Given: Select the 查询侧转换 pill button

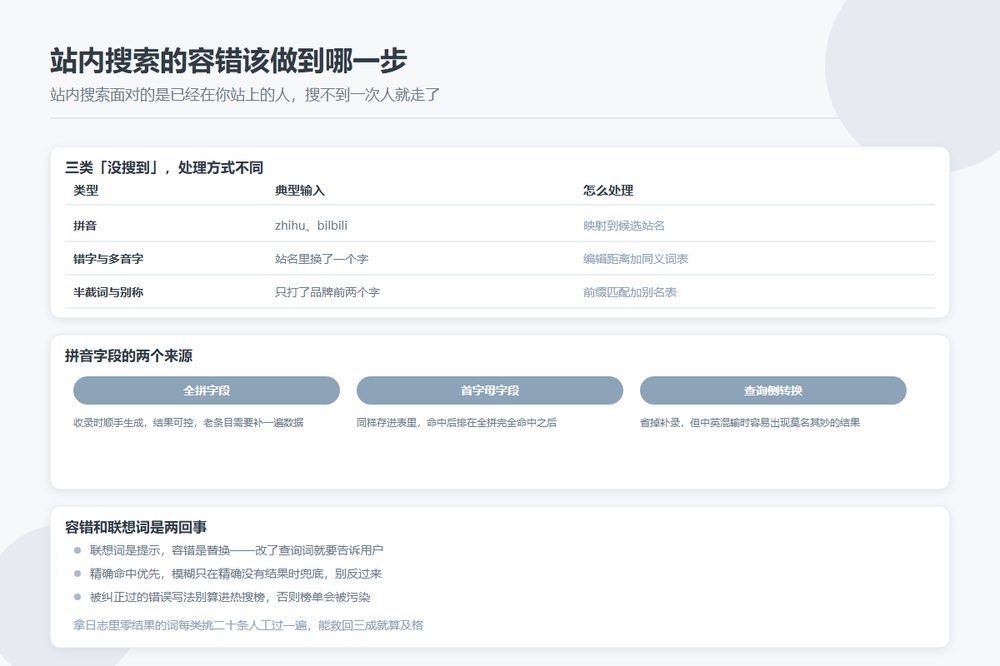Looking at the screenshot, I should [x=773, y=390].
